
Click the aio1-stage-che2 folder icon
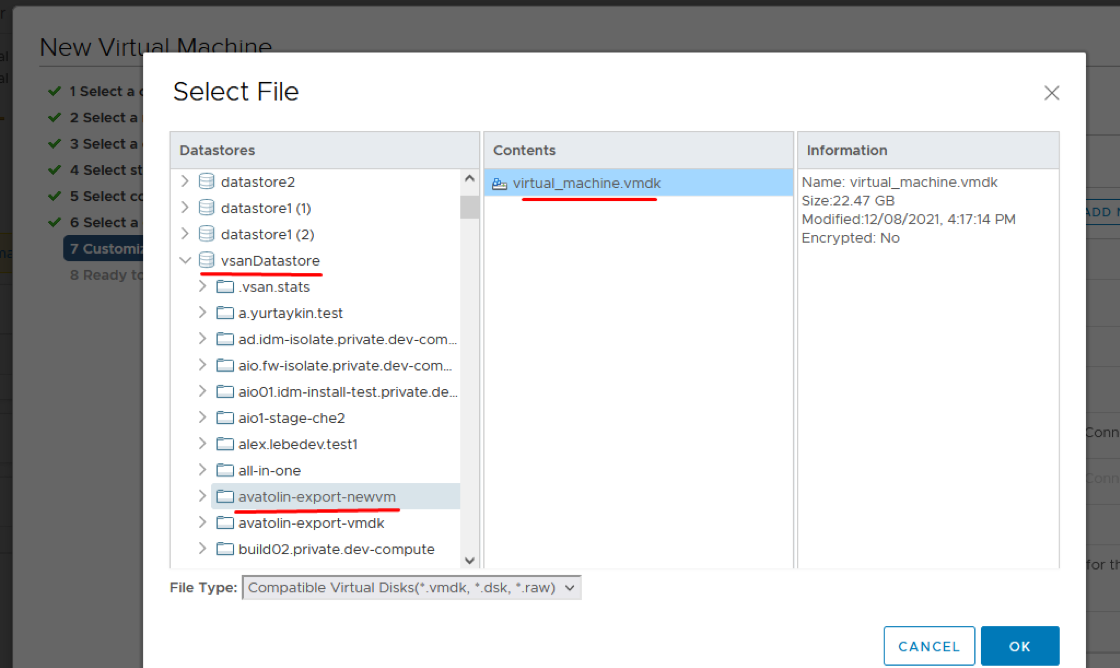[x=225, y=418]
